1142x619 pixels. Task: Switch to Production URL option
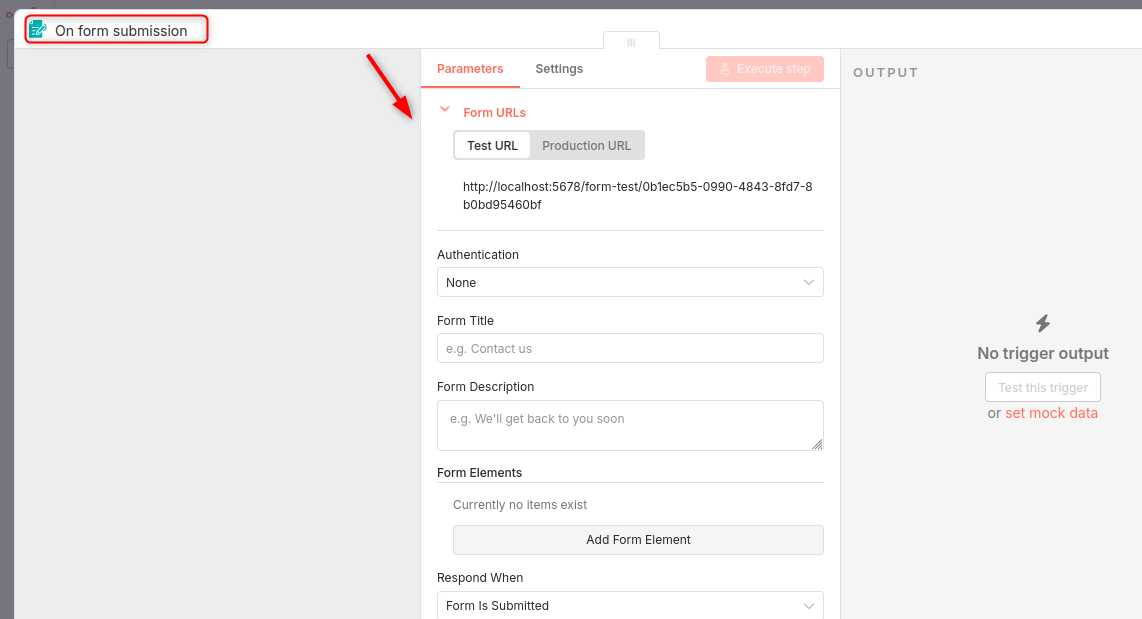pos(586,146)
